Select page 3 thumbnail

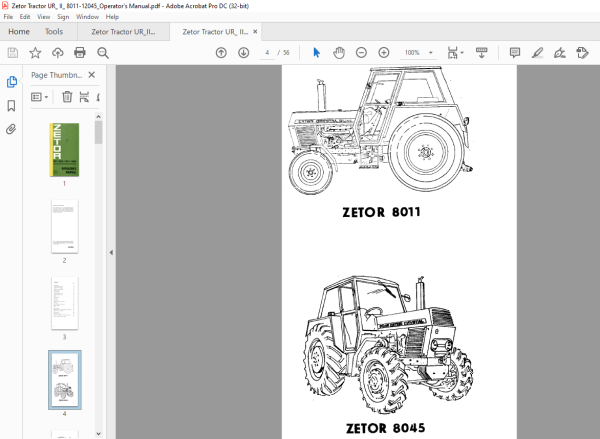pyautogui.click(x=64, y=304)
